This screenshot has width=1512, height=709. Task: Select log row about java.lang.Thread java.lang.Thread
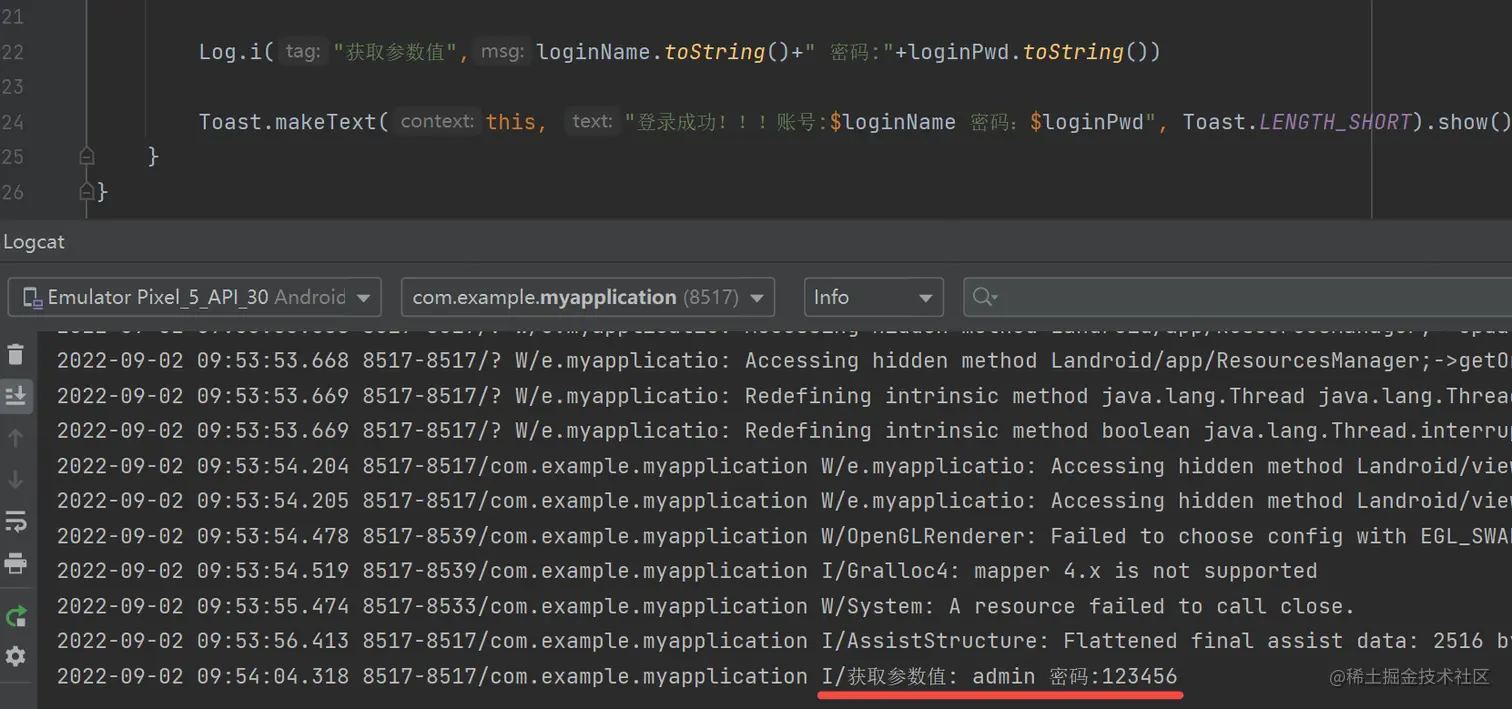784,396
